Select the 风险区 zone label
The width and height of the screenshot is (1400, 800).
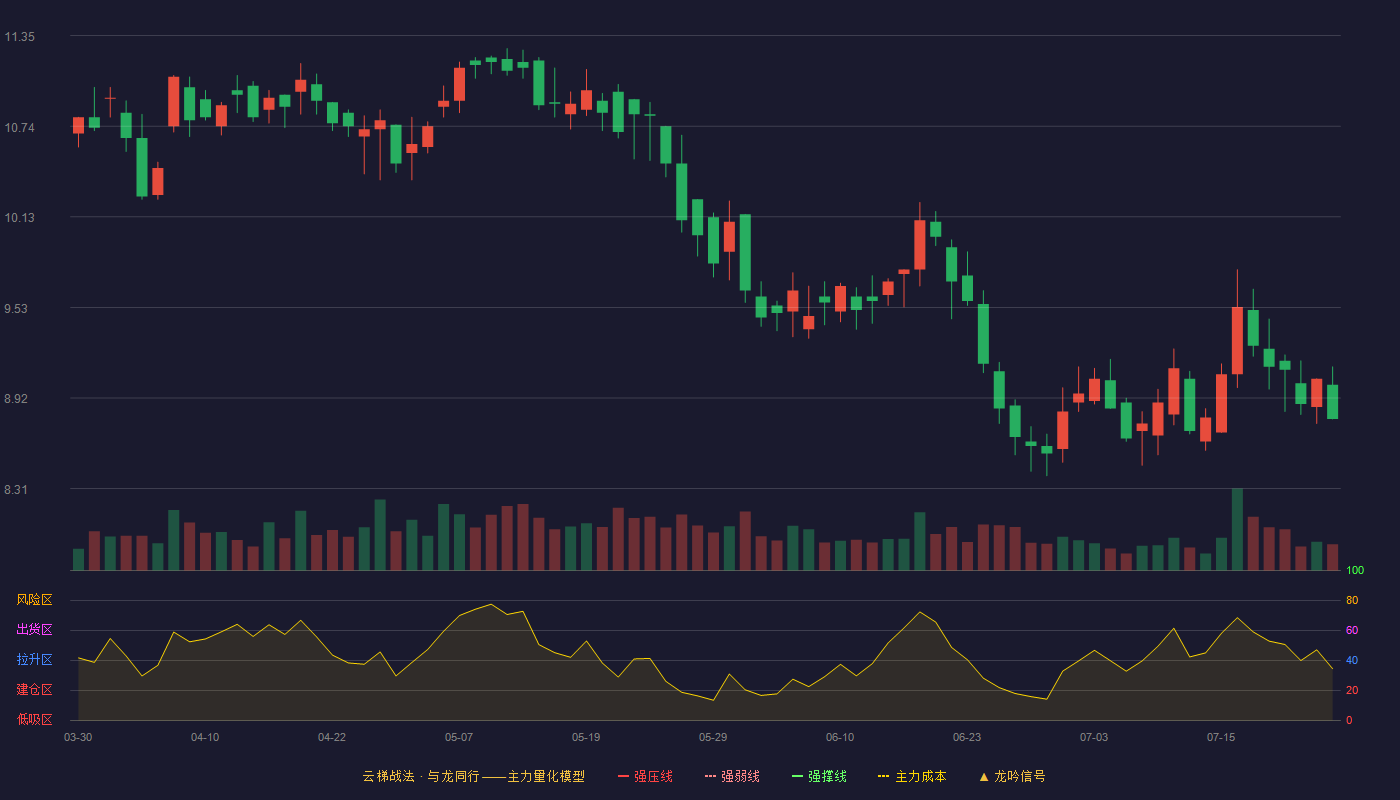[34, 600]
